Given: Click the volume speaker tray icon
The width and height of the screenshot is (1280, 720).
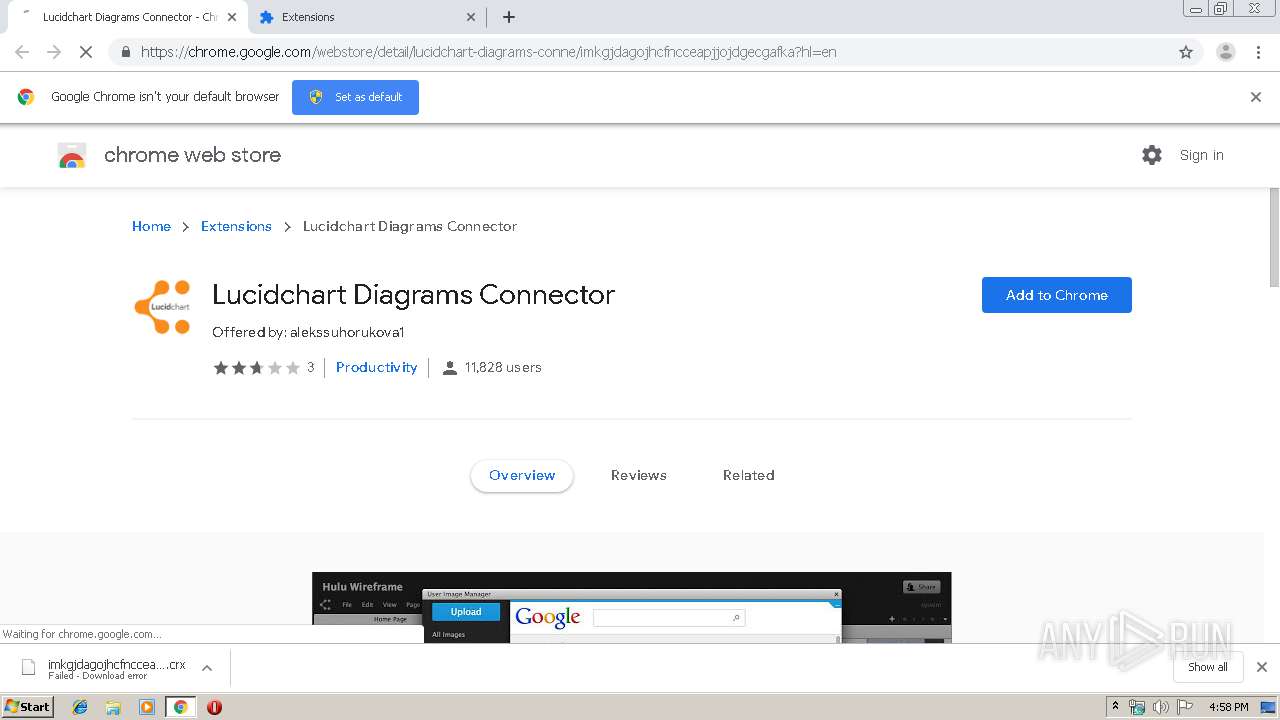Looking at the screenshot, I should click(x=1160, y=707).
